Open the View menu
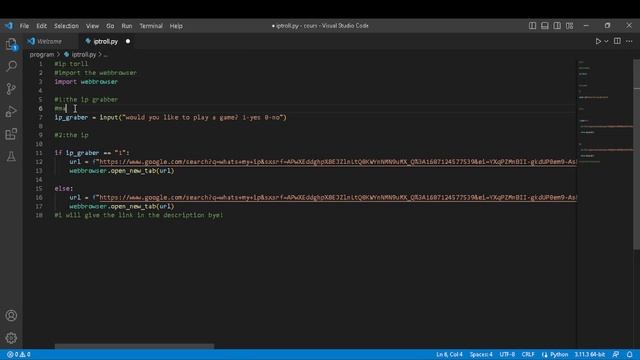Screen dimensions: 640x360 point(92,26)
